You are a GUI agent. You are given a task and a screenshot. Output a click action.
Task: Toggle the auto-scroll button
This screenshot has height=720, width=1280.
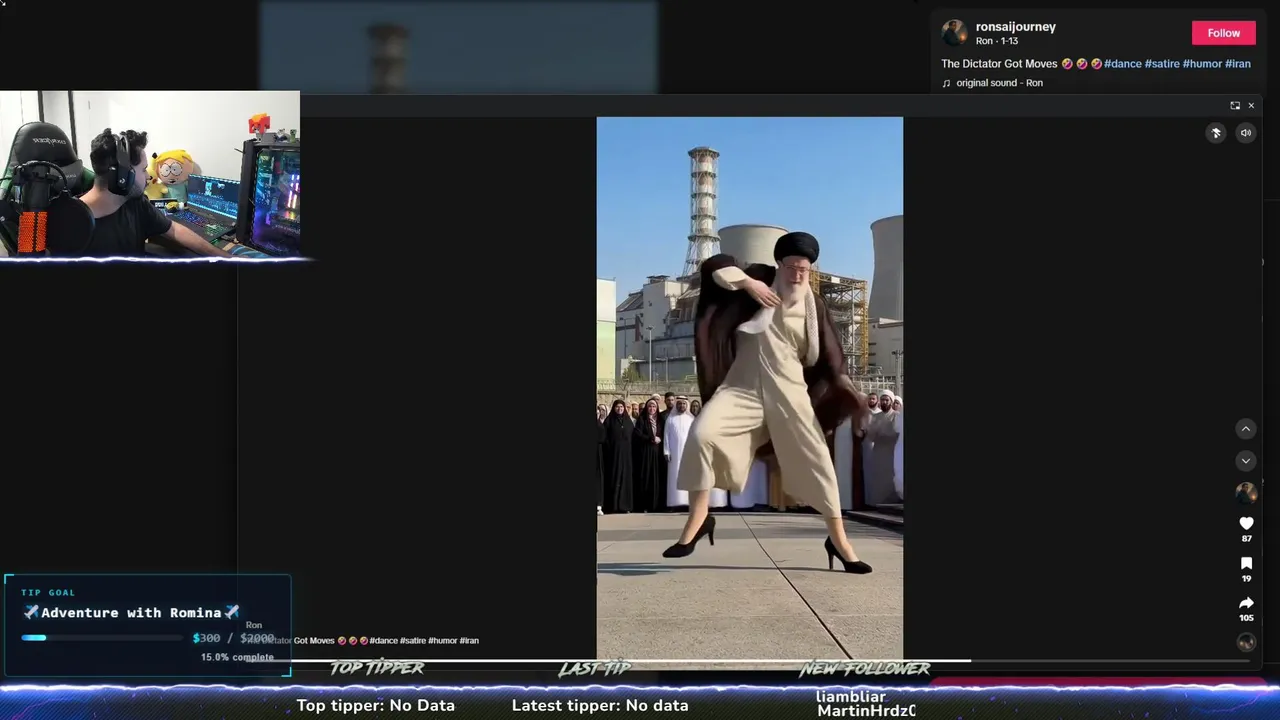tap(1216, 133)
